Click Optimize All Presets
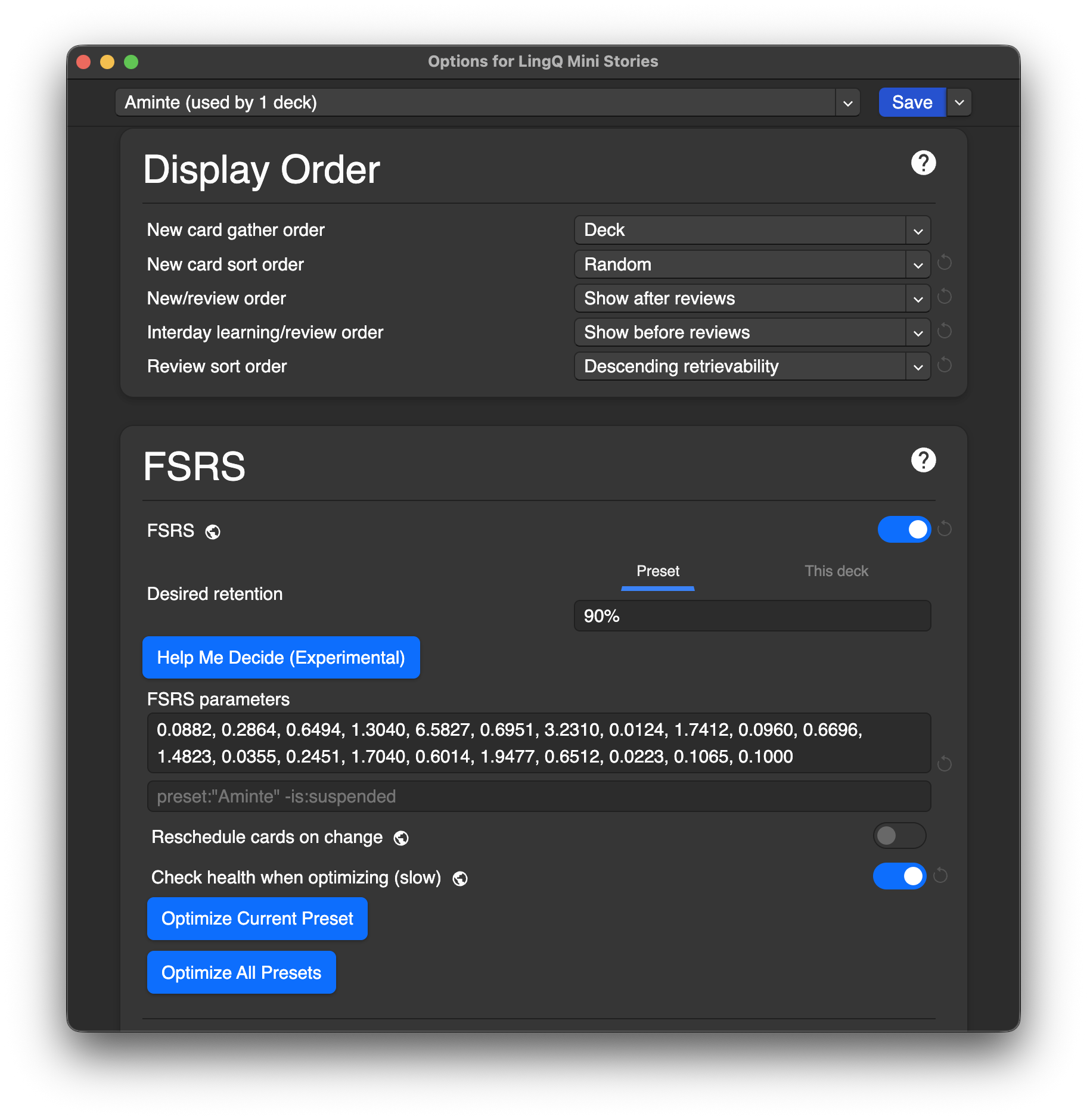1087x1120 pixels. (241, 973)
